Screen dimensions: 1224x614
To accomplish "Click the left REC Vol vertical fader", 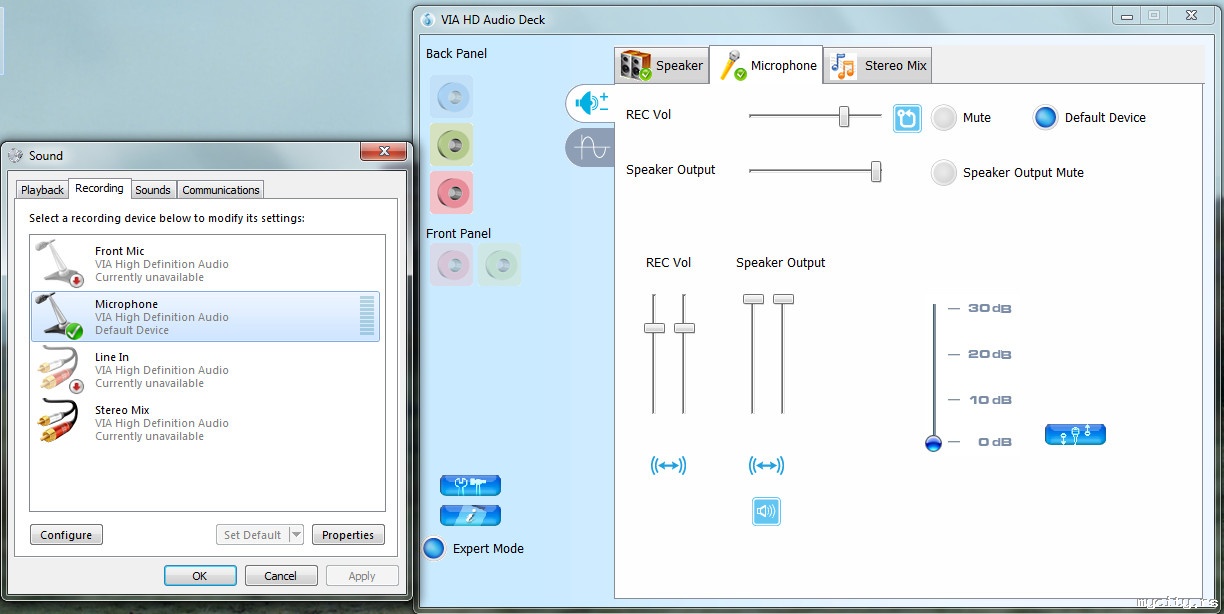I will [x=654, y=328].
